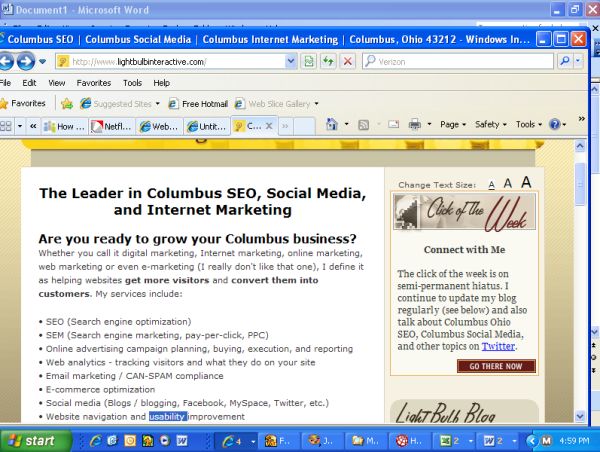Viewport: 600px width, 452px height.
Task: Toggle the Compatibility View icon
Action: pyautogui.click(x=308, y=61)
